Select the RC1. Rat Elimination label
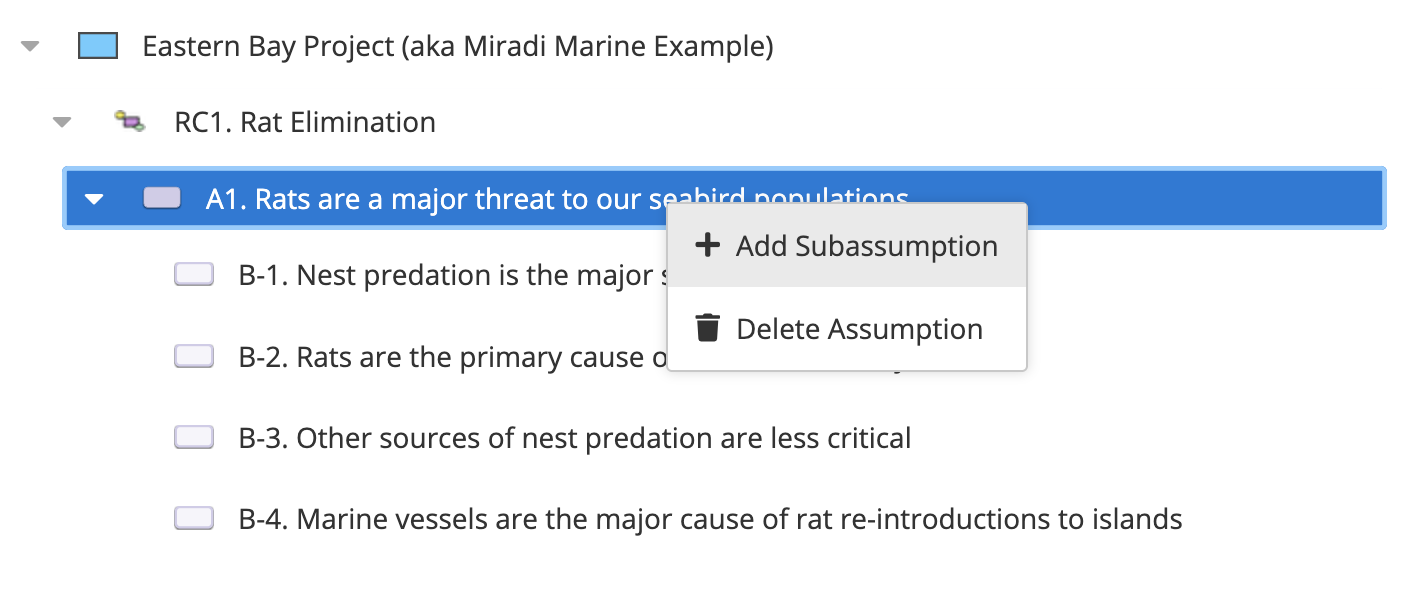 point(305,122)
